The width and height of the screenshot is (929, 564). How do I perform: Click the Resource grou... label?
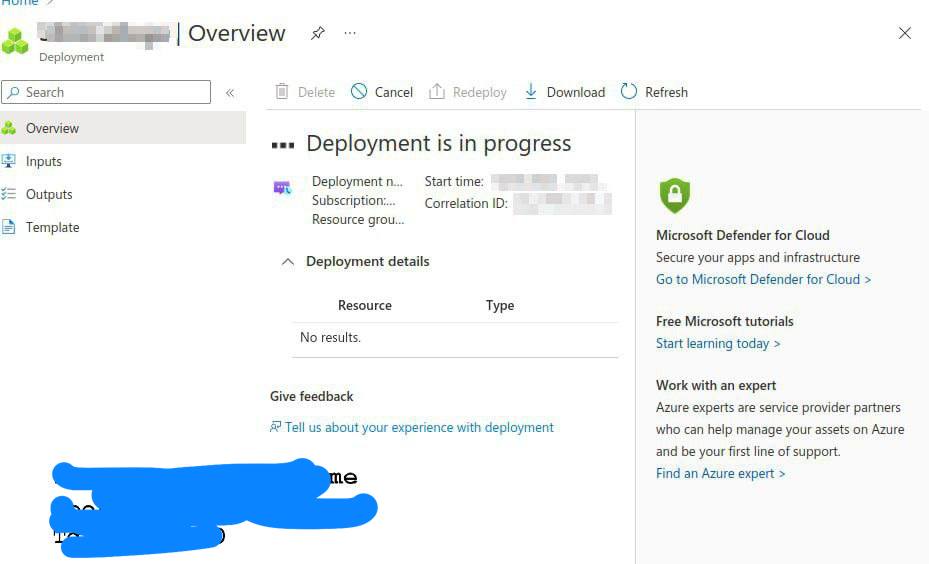tap(358, 219)
